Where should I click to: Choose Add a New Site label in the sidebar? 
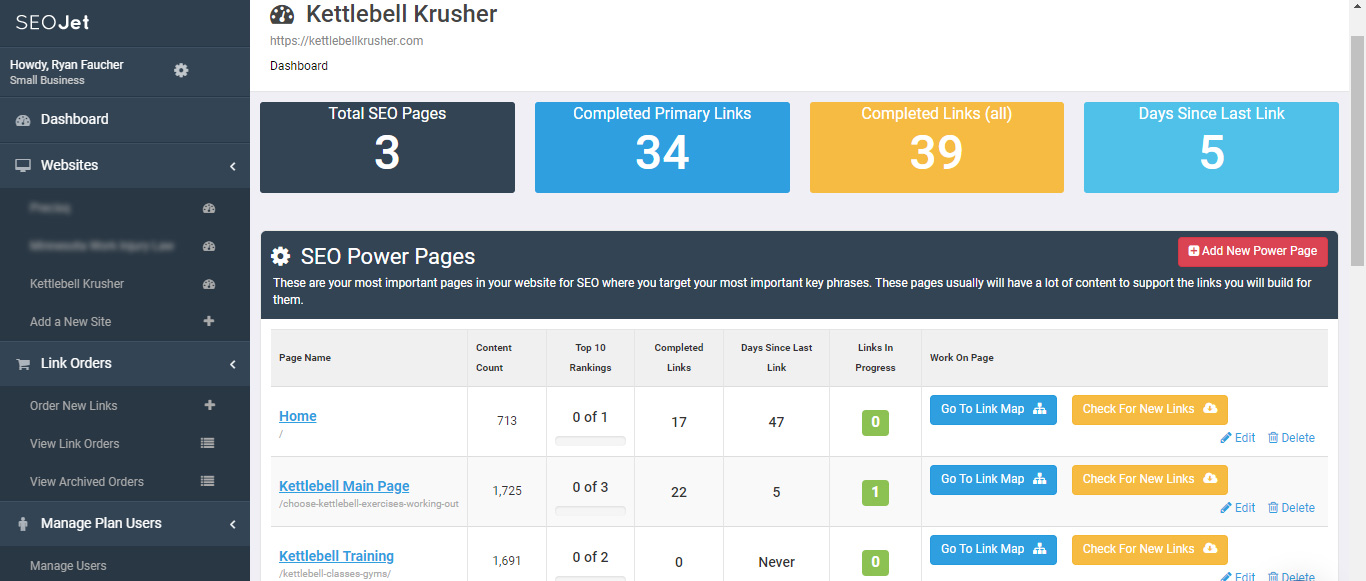70,322
